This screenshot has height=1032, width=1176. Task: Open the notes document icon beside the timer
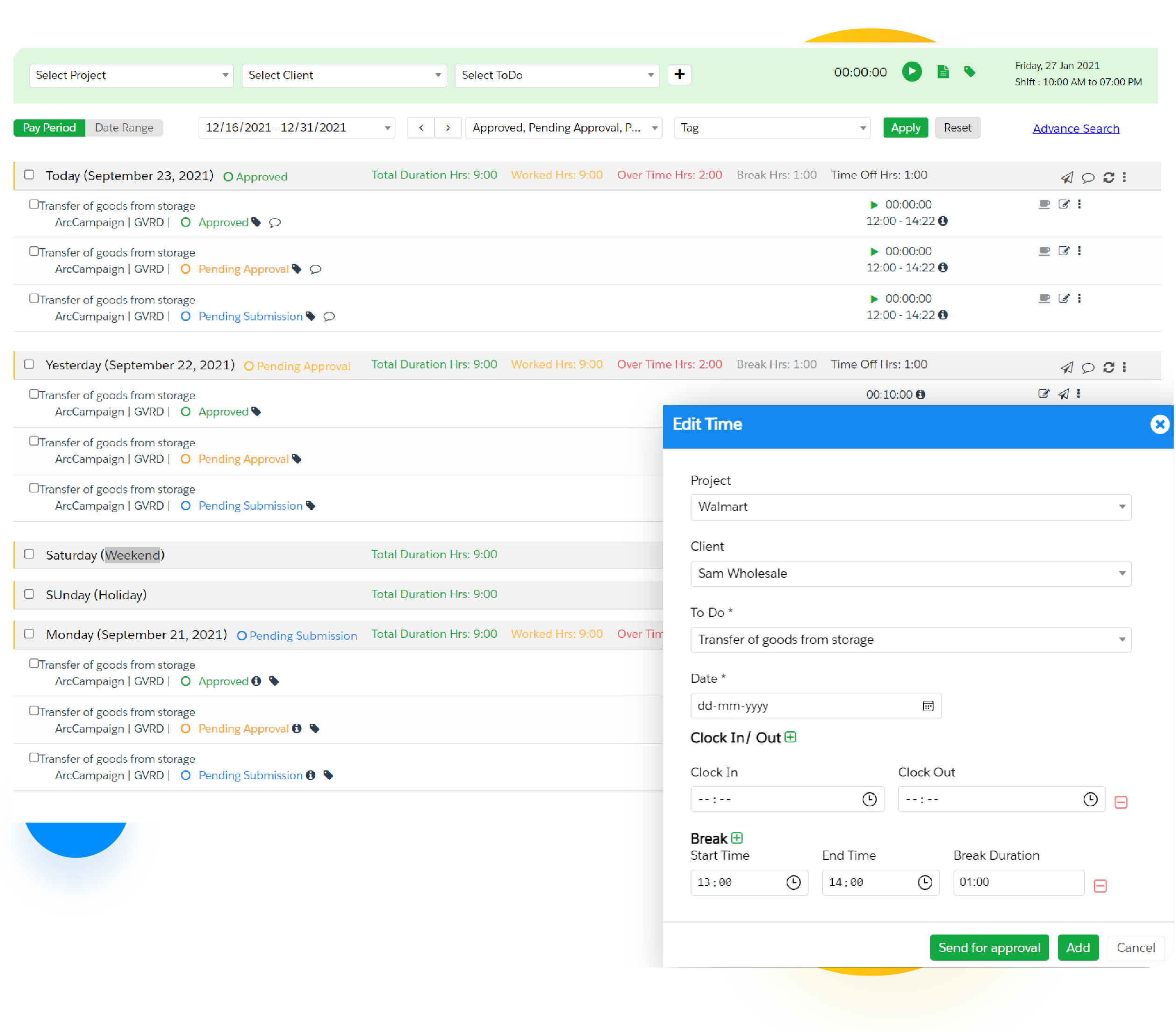(942, 72)
